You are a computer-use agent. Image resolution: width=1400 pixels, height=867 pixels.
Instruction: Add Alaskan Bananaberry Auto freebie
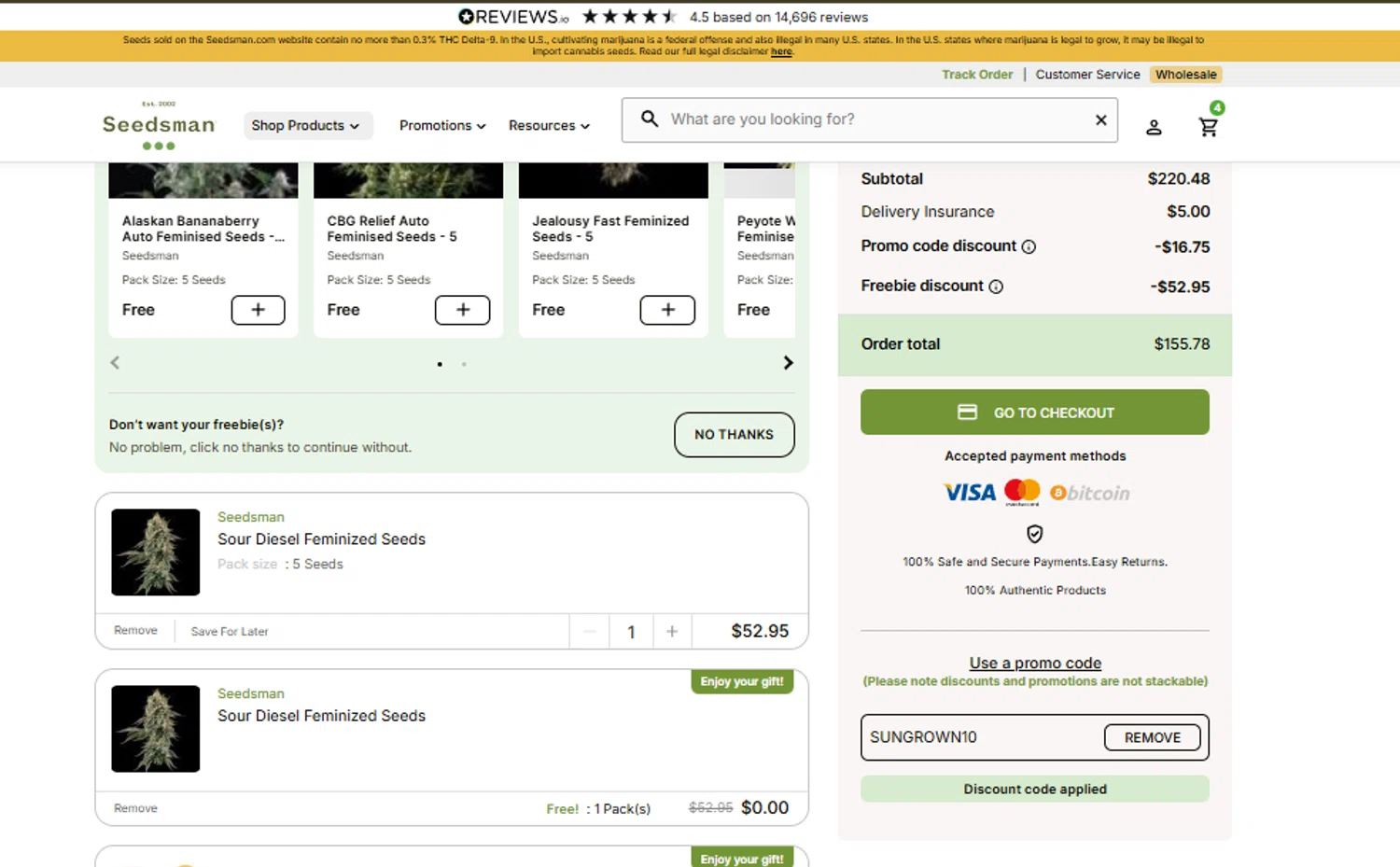tap(258, 310)
